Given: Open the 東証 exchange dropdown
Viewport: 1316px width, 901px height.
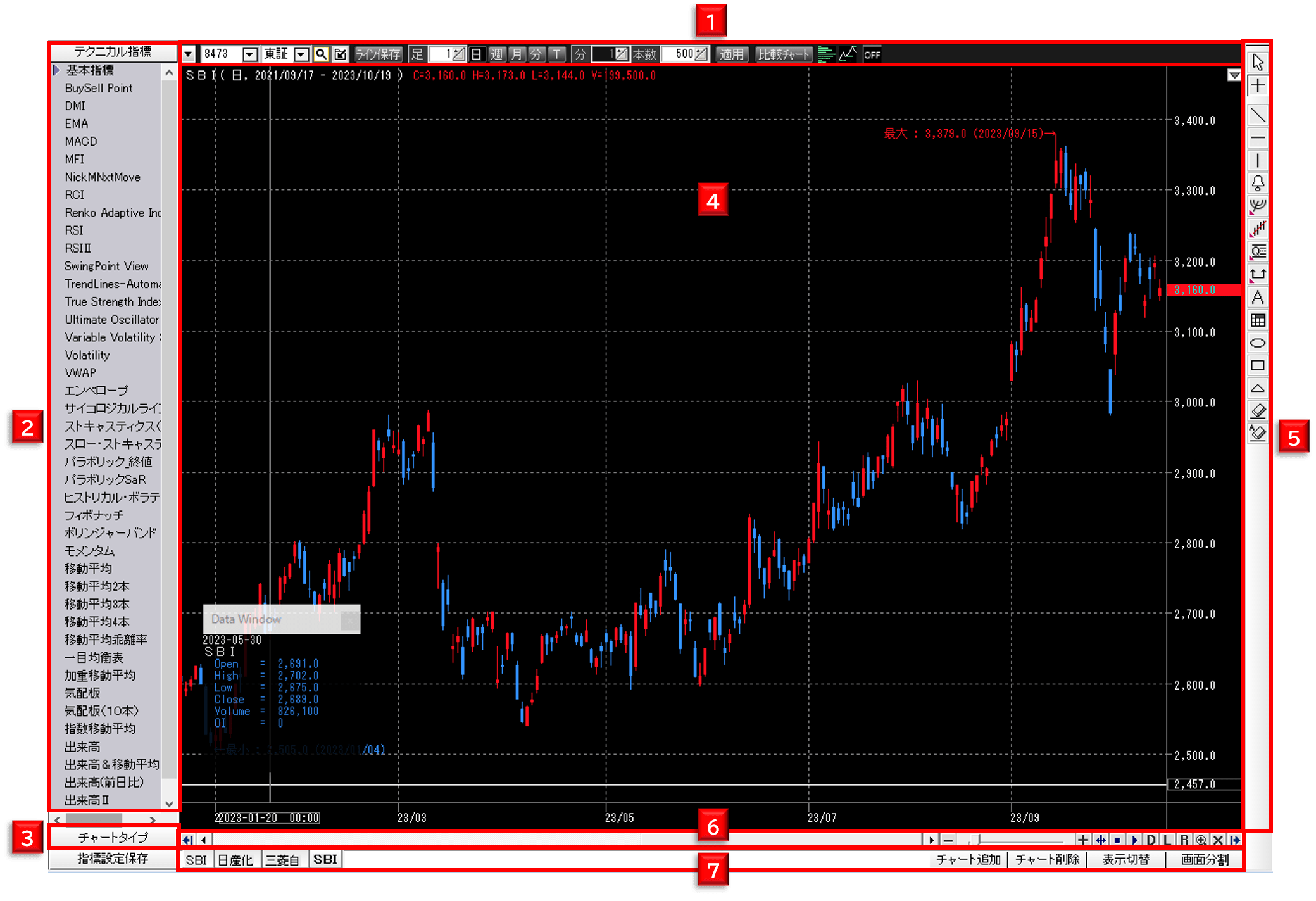Looking at the screenshot, I should 302,54.
